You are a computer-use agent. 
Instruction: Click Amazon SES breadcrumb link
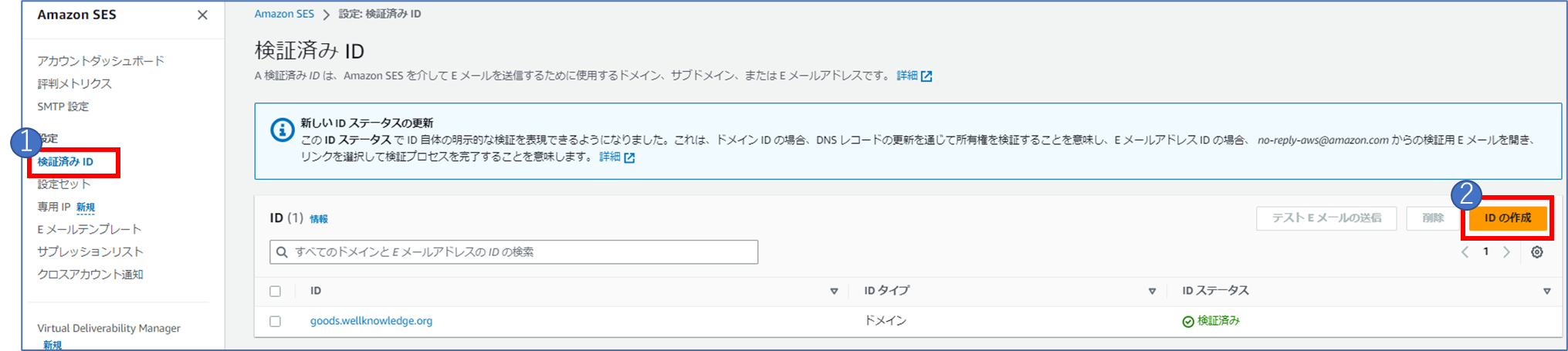[x=284, y=14]
